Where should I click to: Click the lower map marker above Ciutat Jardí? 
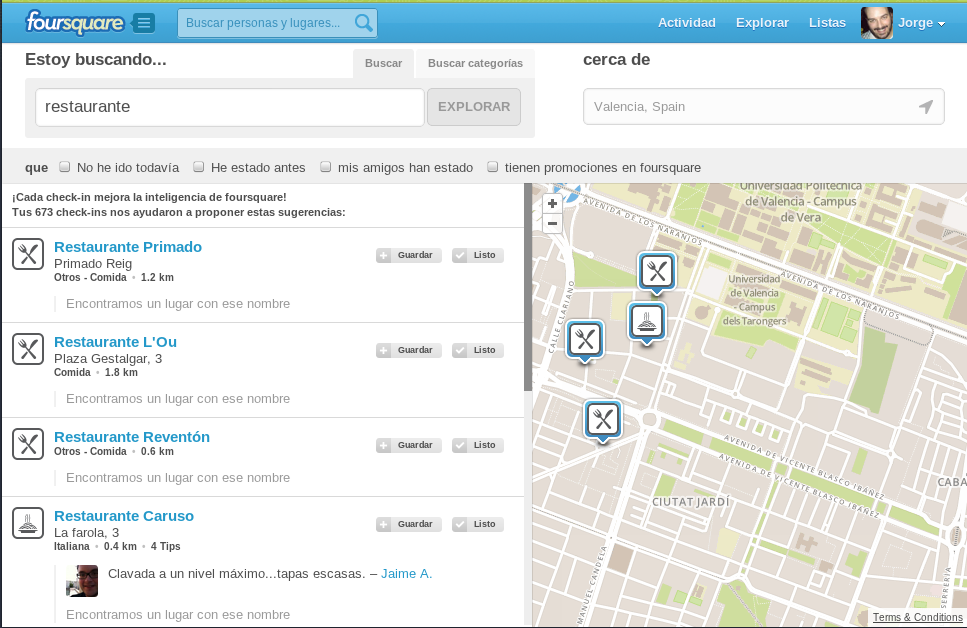click(603, 421)
